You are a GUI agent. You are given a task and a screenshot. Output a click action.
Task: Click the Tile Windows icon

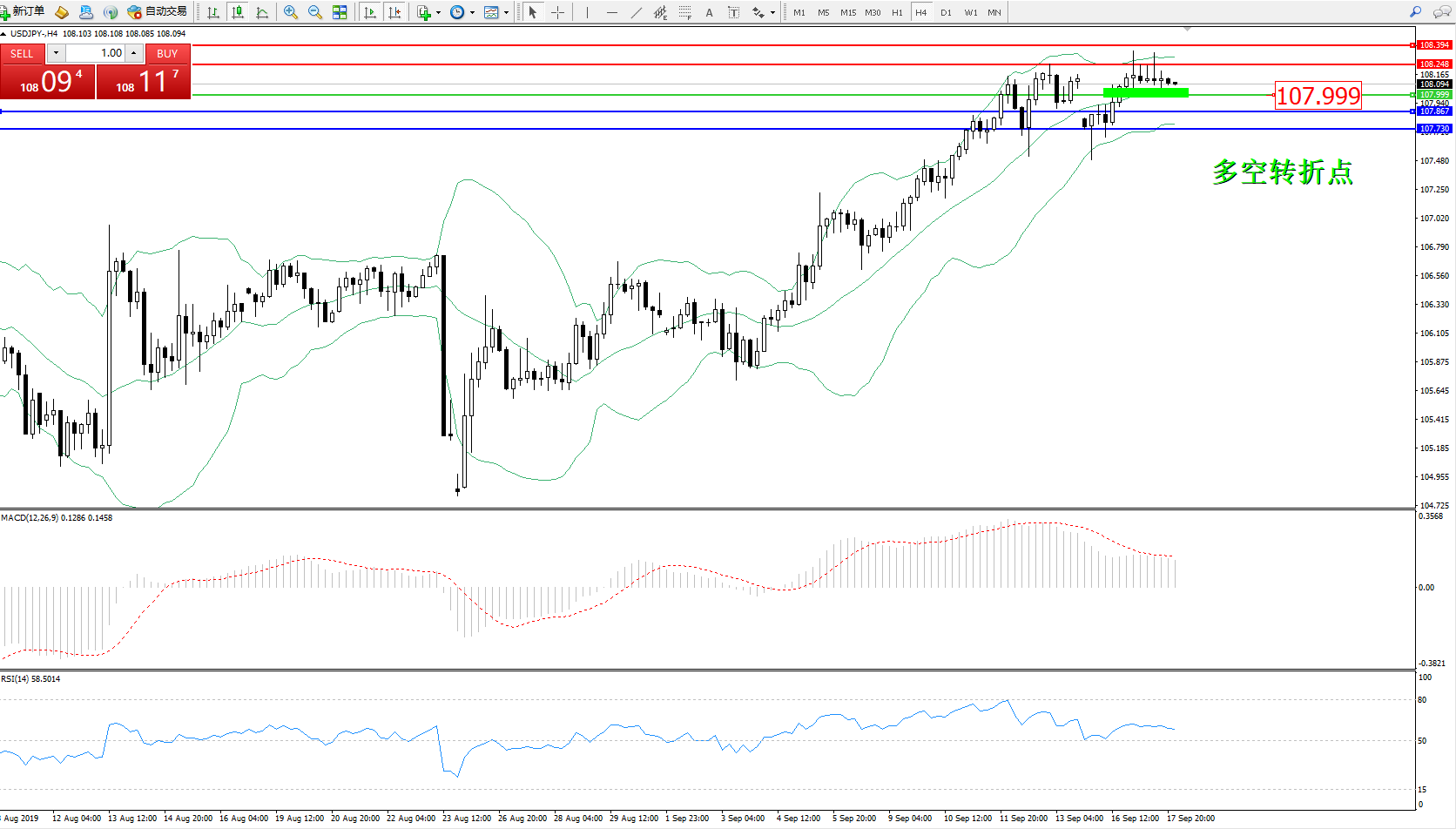pos(340,12)
